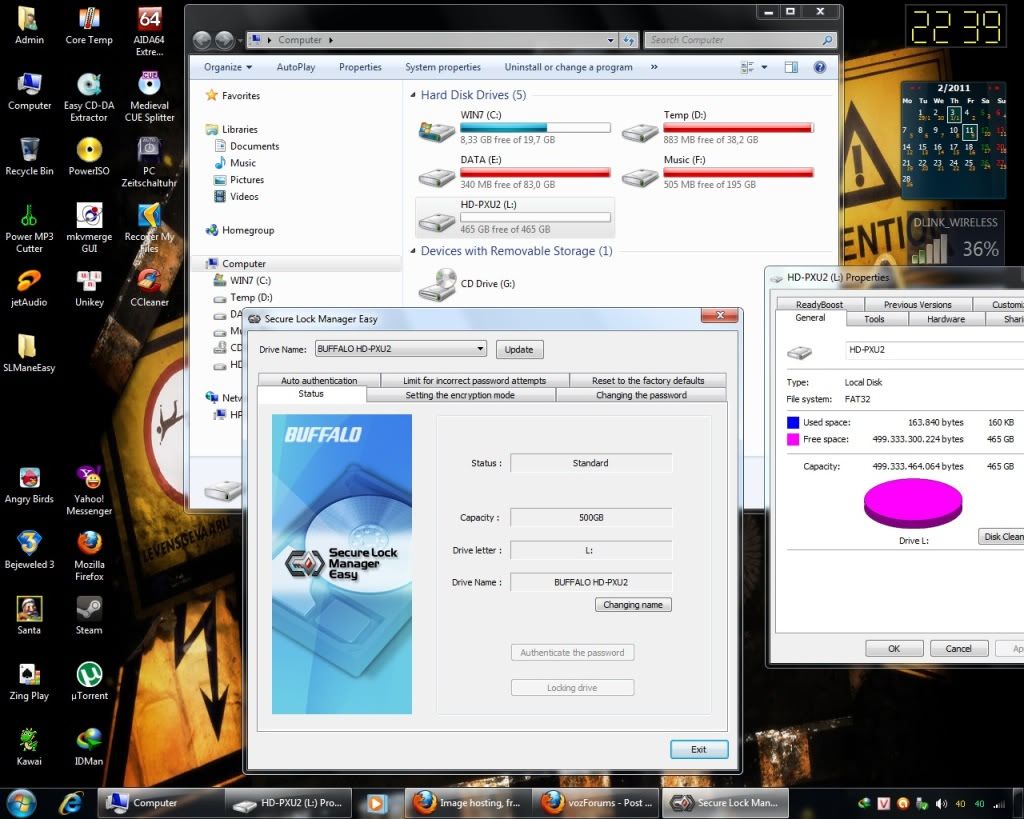Open the Hardware tab in Properties
1024x819 pixels.
[946, 319]
